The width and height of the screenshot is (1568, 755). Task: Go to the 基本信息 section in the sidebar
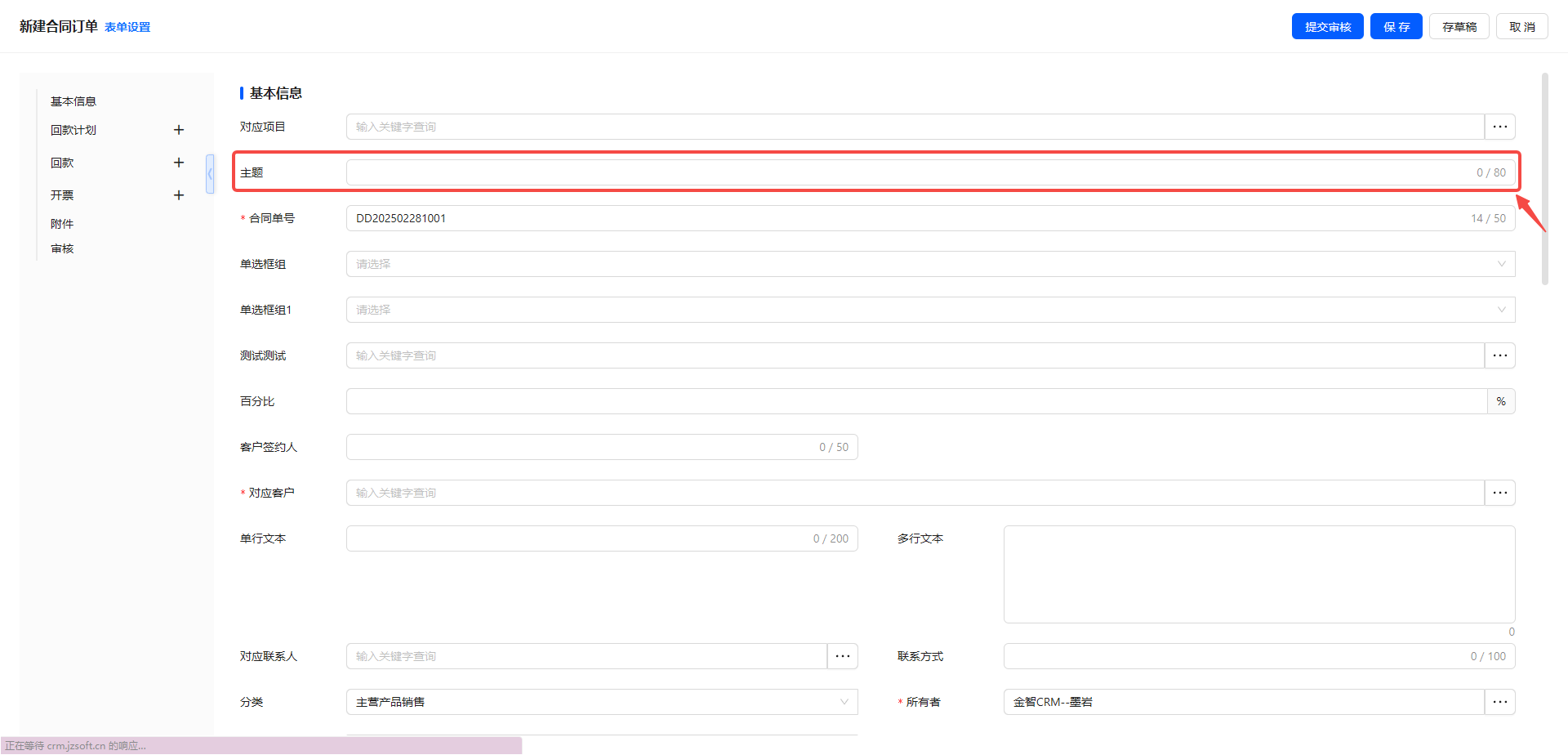click(73, 101)
